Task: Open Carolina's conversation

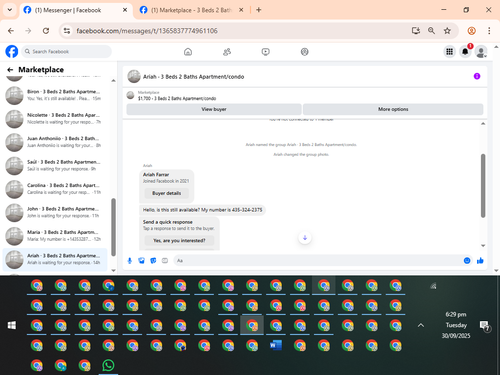Action: 55,189
